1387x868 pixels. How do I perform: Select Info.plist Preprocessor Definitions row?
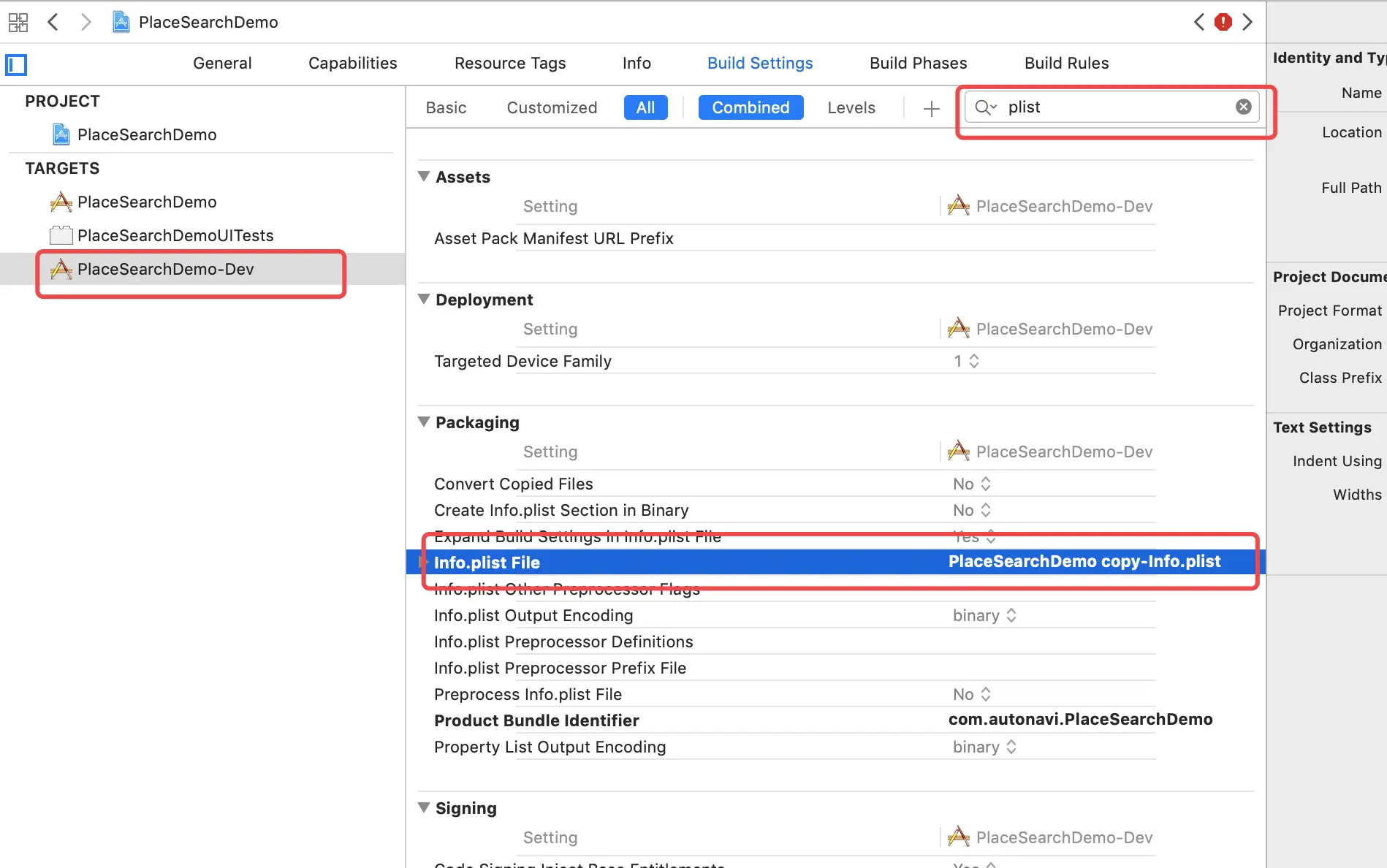click(x=794, y=642)
